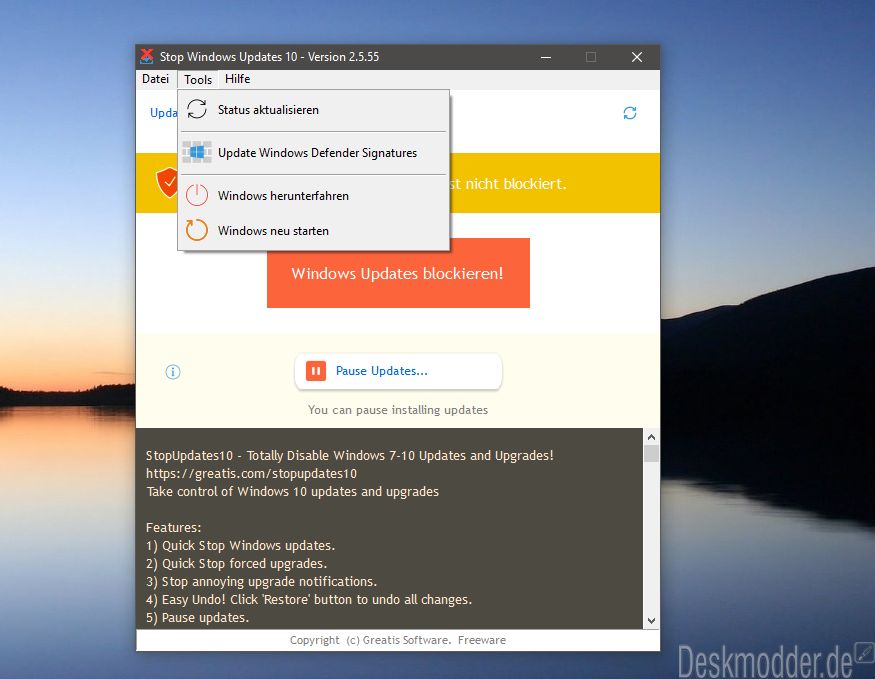Image resolution: width=875 pixels, height=679 pixels.
Task: Click the log panel scrollbar thumb
Action: [651, 454]
